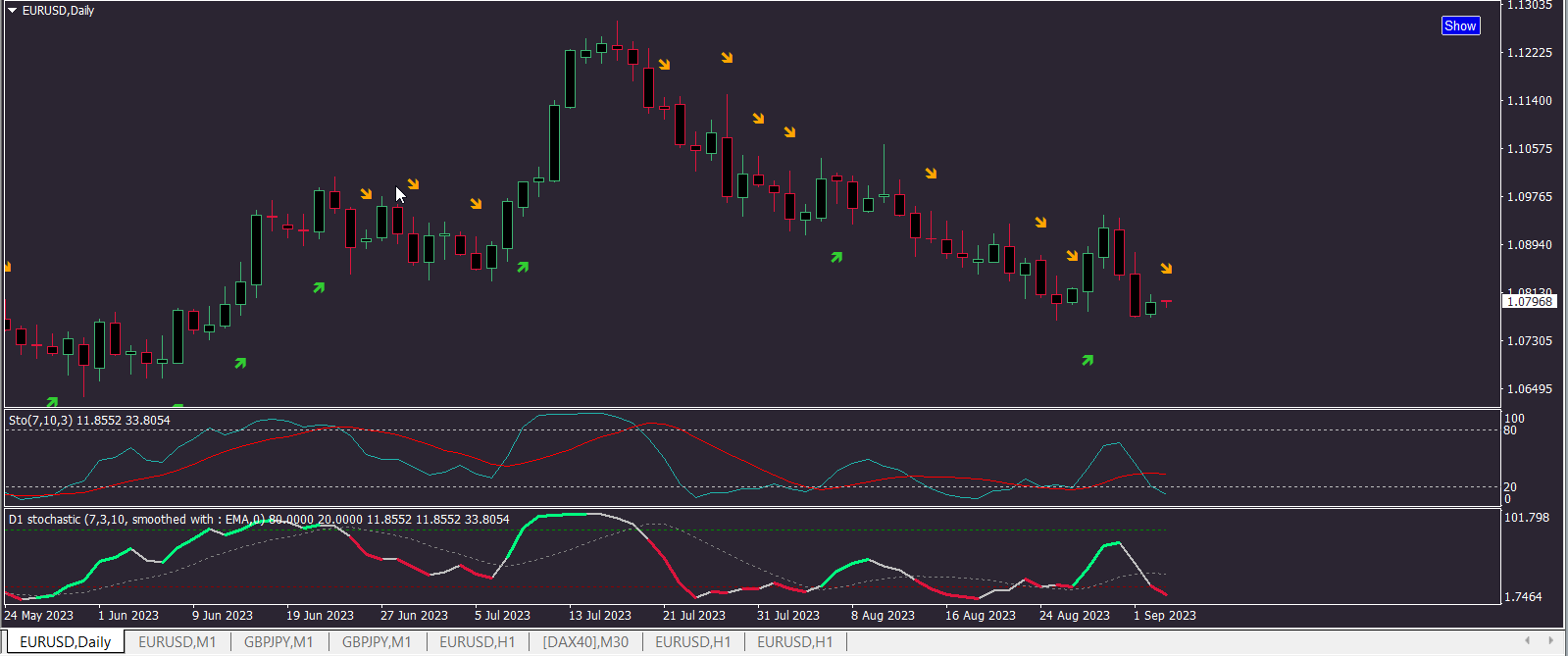Click the 9 Jun 2023 date label
The height and width of the screenshot is (656, 1568).
point(223,616)
